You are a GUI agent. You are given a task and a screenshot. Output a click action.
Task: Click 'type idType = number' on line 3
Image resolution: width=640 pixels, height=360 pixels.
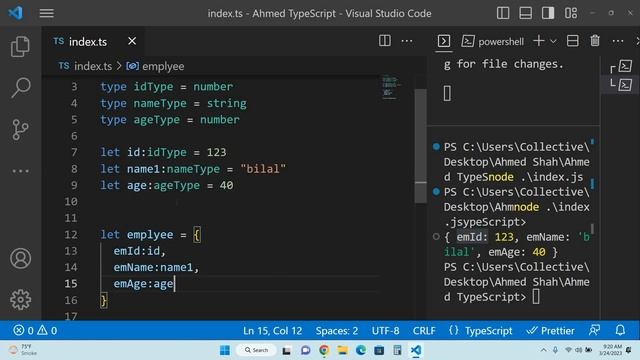coord(167,87)
